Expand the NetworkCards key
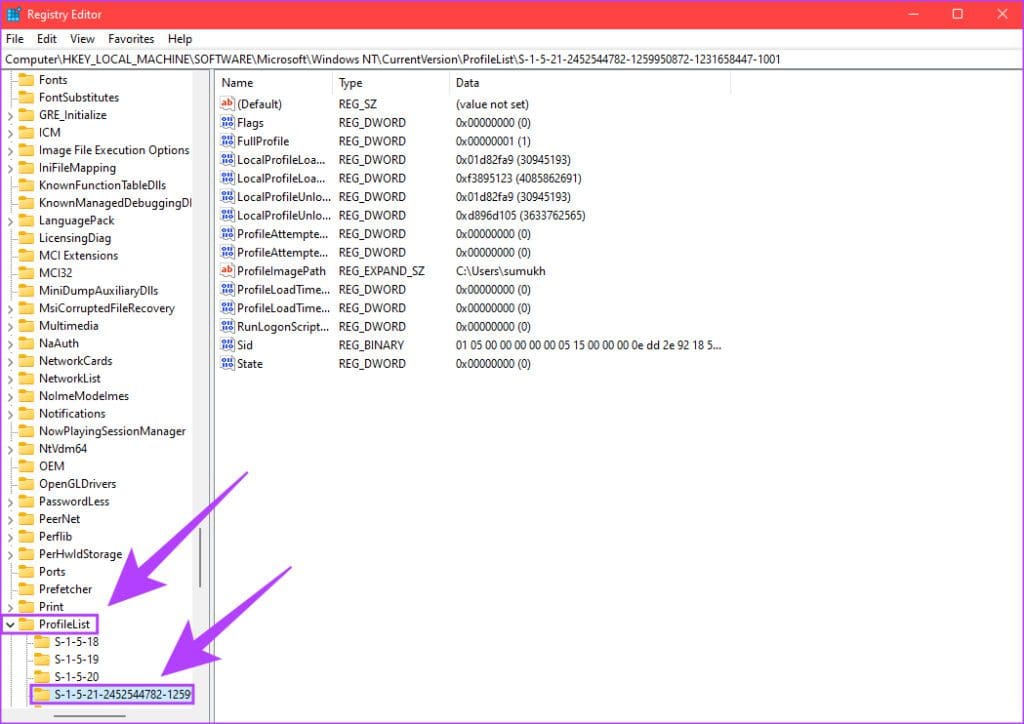The height and width of the screenshot is (724, 1024). click(x=10, y=361)
